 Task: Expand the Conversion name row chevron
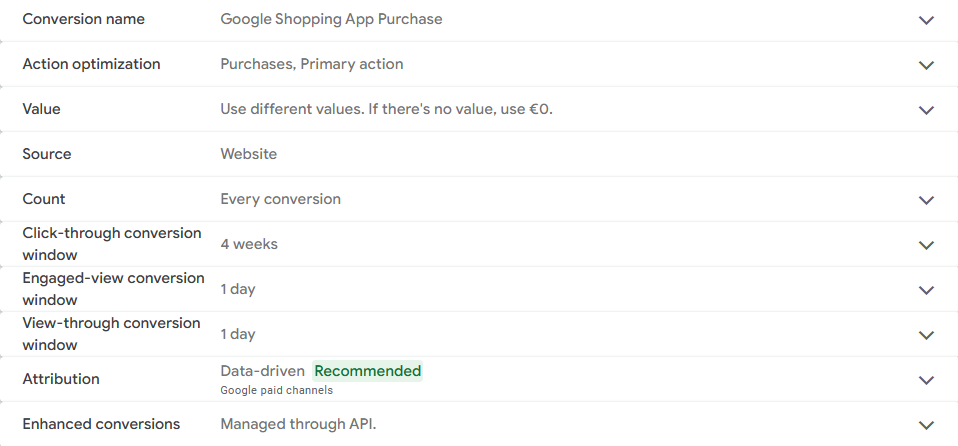click(926, 20)
